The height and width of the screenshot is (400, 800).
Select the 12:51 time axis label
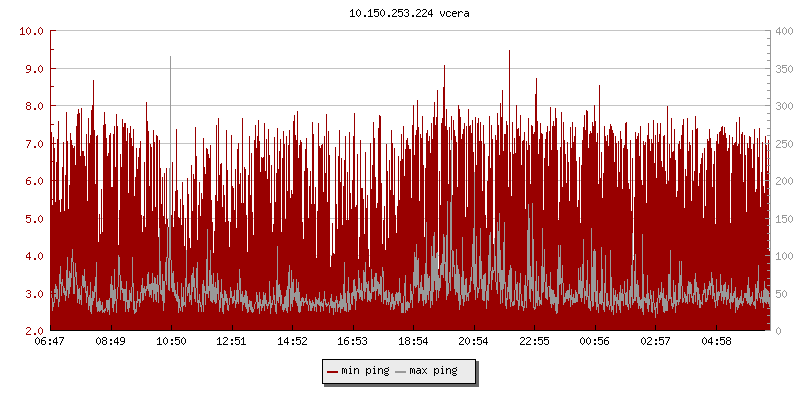point(232,342)
